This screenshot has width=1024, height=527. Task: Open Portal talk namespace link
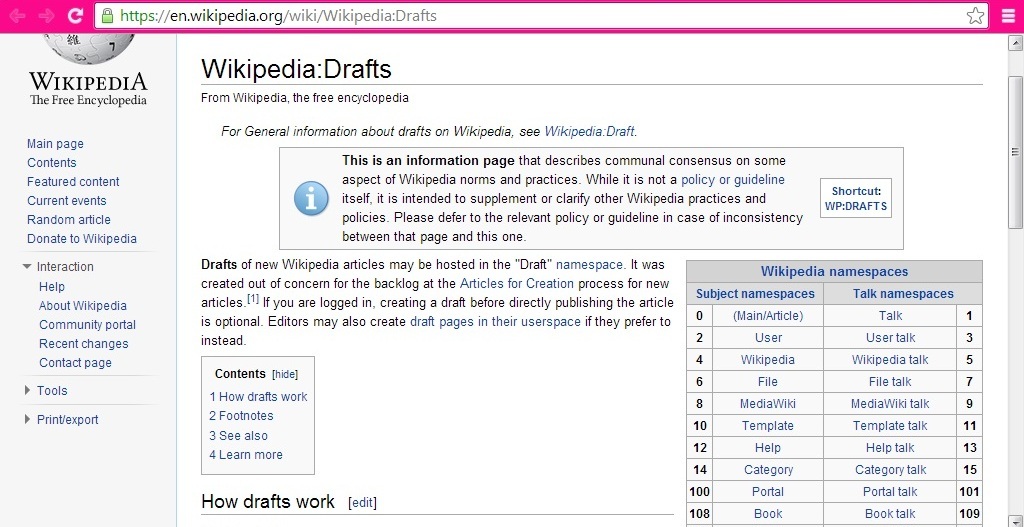click(x=890, y=492)
